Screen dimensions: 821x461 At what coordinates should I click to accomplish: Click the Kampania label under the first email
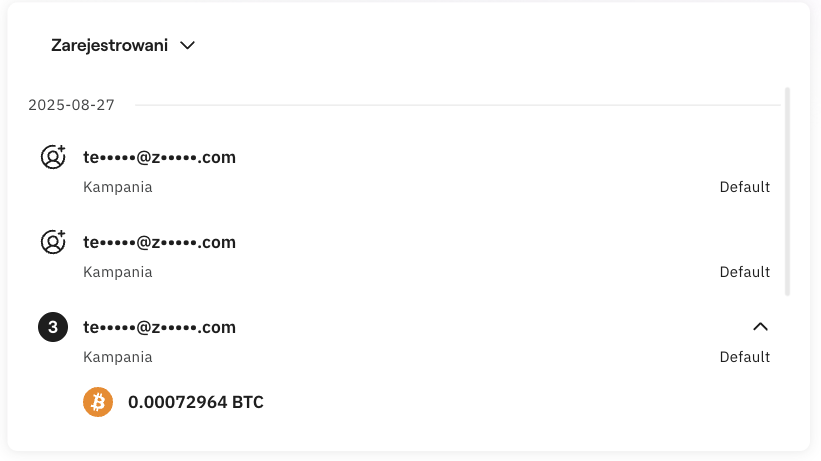coord(118,187)
